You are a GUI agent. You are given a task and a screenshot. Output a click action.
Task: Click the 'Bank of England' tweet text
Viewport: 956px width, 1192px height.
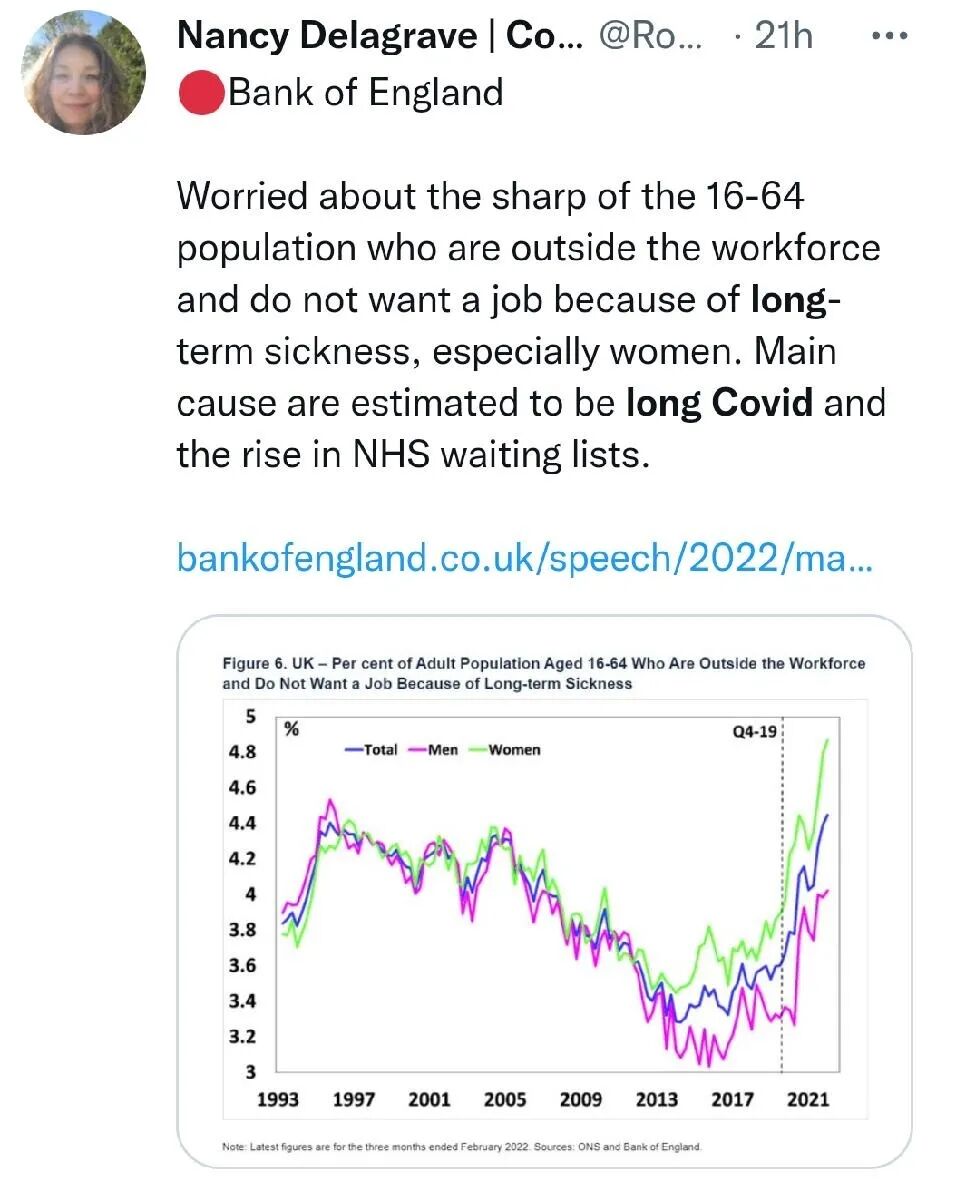(366, 93)
